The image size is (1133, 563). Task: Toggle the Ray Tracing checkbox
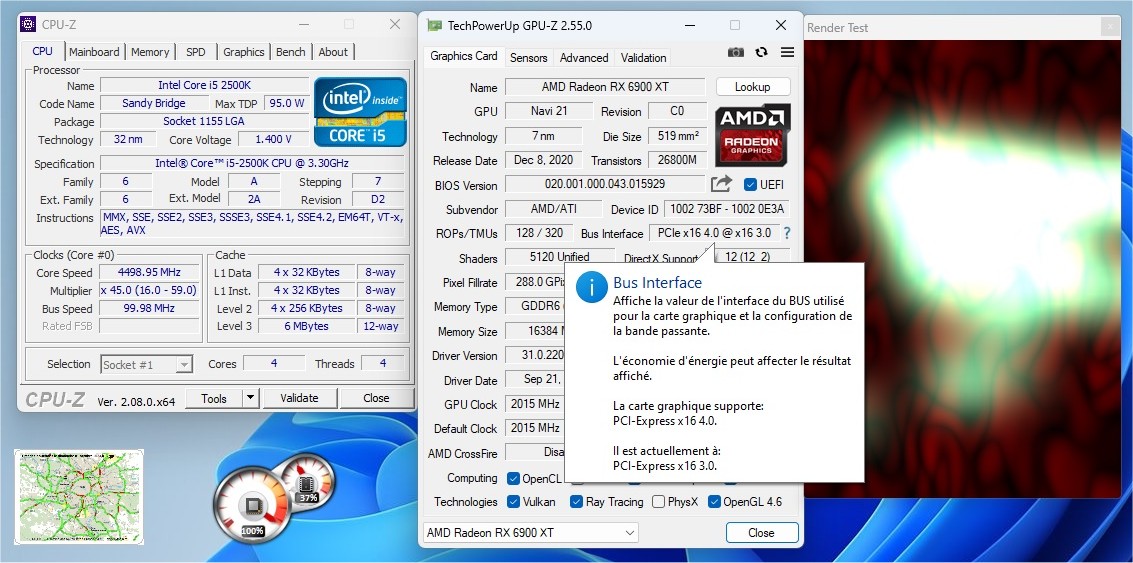point(576,502)
